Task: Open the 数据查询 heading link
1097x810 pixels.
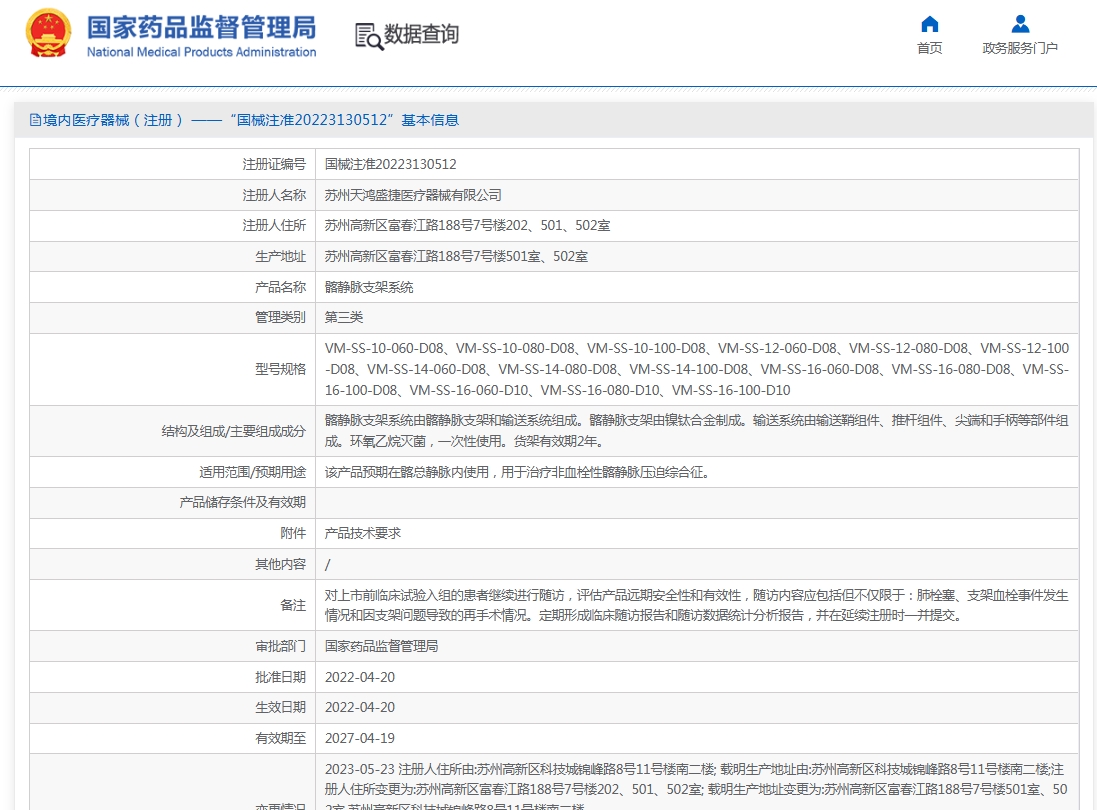Action: 421,34
